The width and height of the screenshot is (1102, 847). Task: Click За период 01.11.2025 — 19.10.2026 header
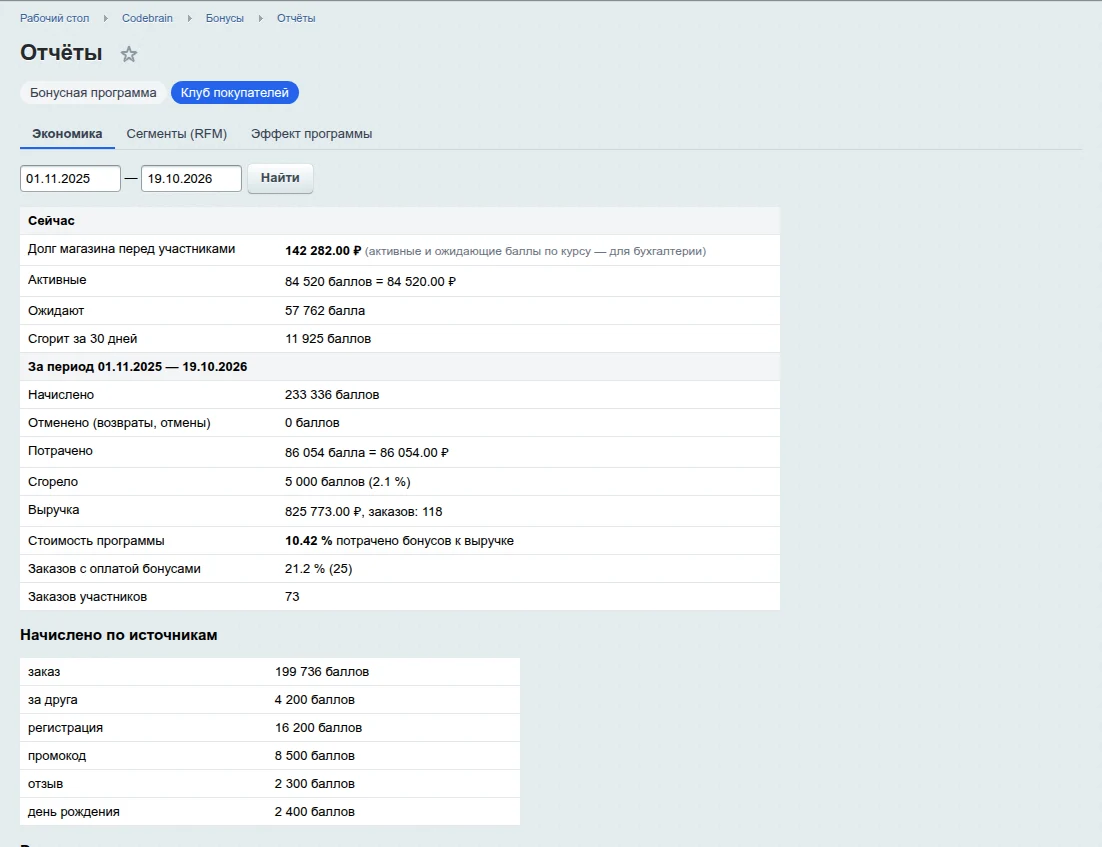click(x=400, y=367)
